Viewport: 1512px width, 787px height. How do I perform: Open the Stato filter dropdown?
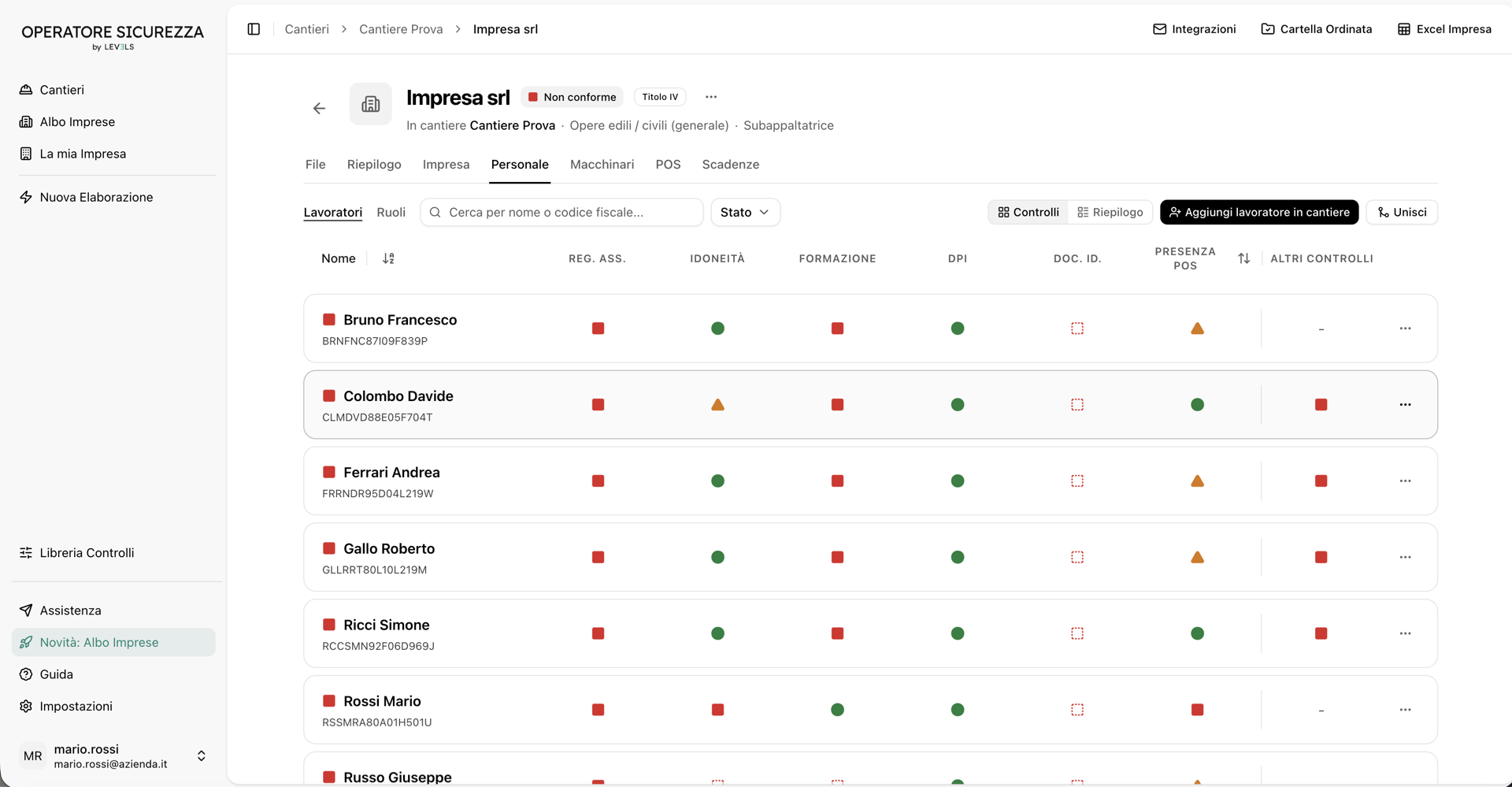tap(745, 212)
